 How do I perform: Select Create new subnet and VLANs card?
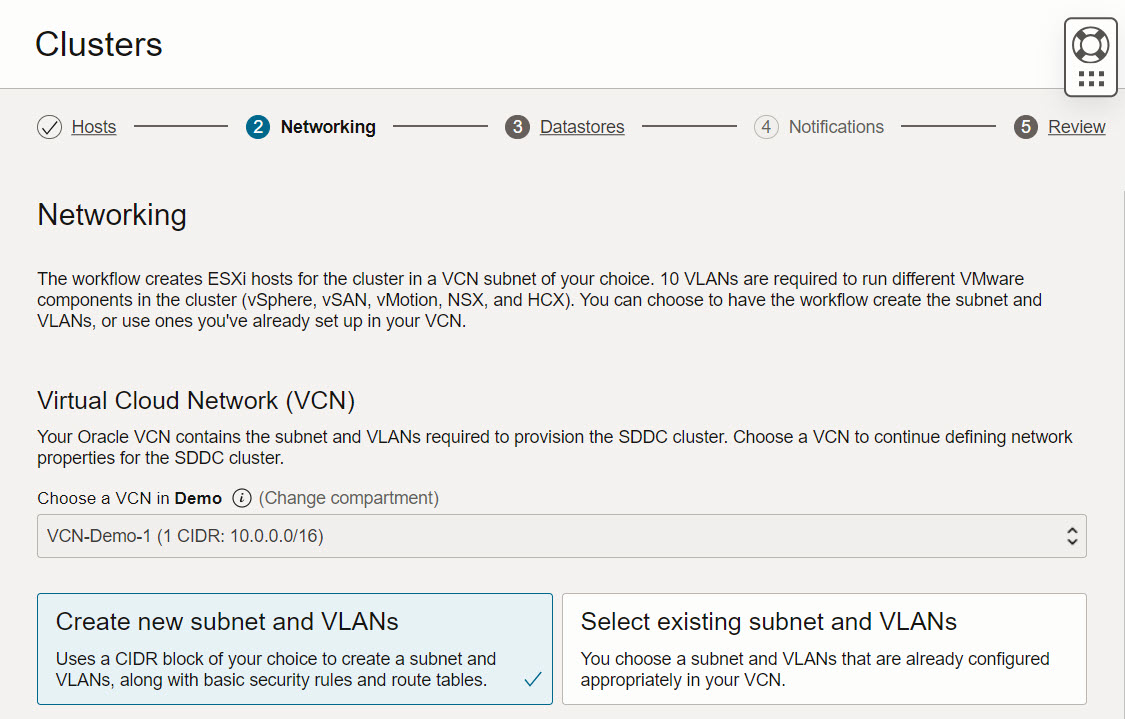[295, 649]
